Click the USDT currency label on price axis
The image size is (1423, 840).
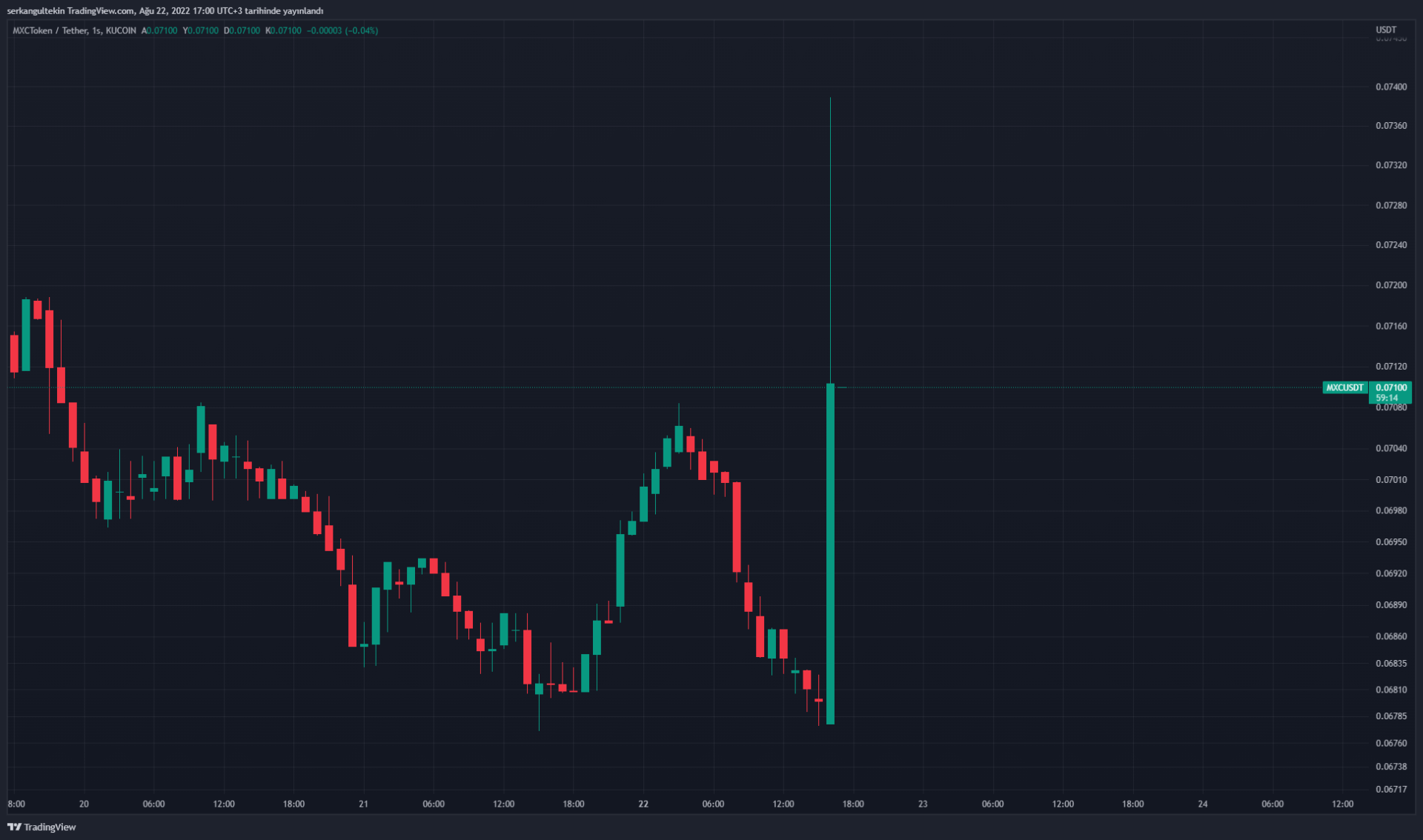(x=1385, y=30)
